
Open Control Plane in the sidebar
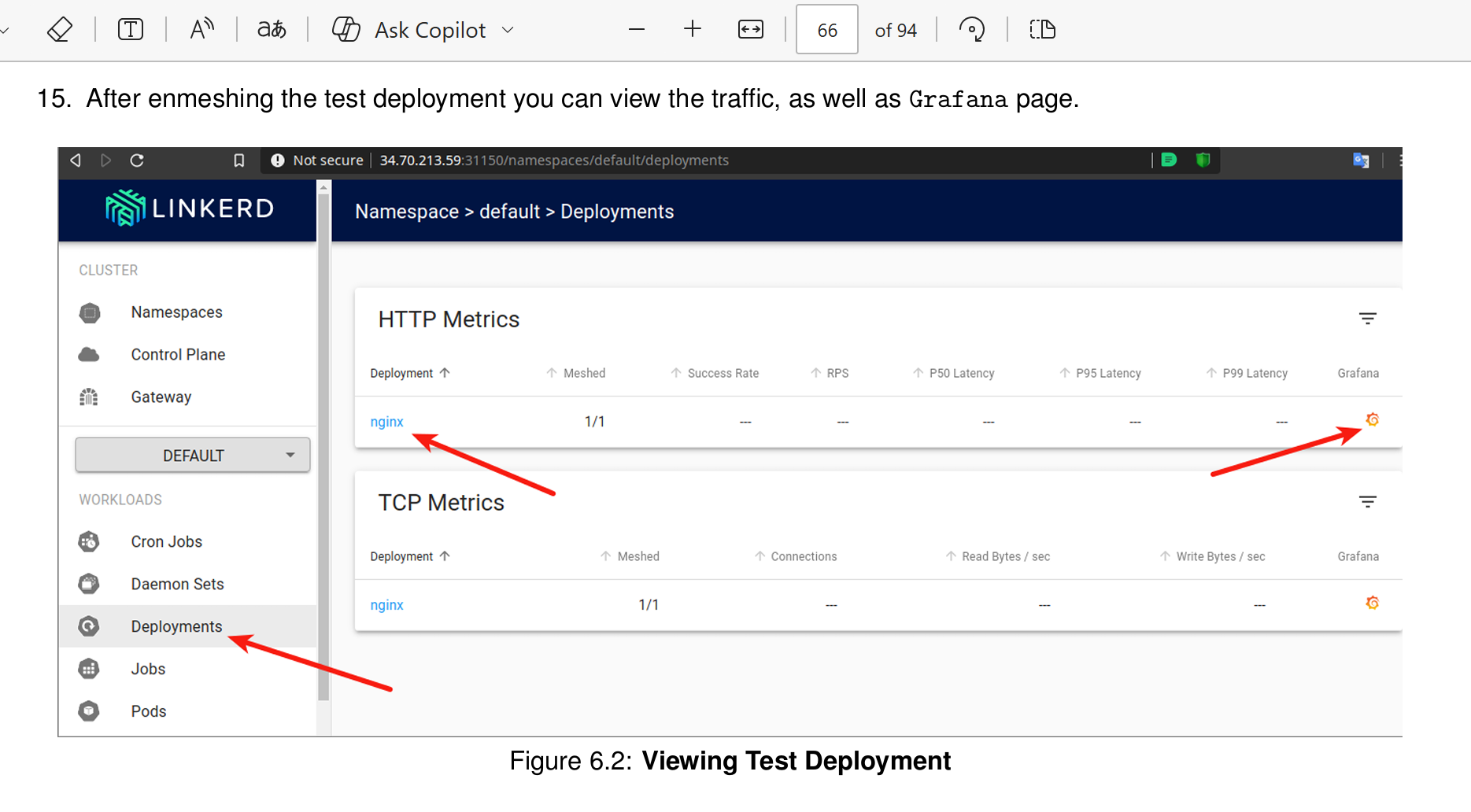point(178,355)
